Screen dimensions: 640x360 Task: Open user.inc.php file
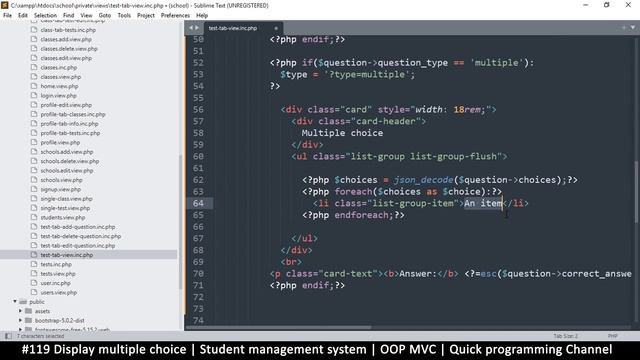(x=56, y=283)
